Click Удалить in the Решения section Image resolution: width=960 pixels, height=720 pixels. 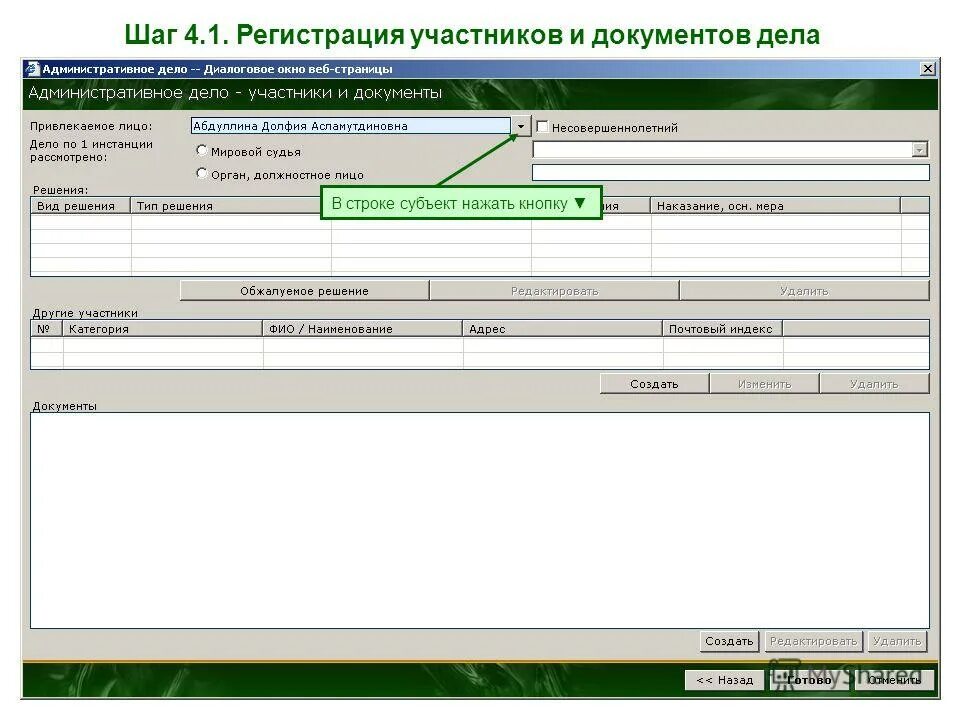[x=805, y=290]
